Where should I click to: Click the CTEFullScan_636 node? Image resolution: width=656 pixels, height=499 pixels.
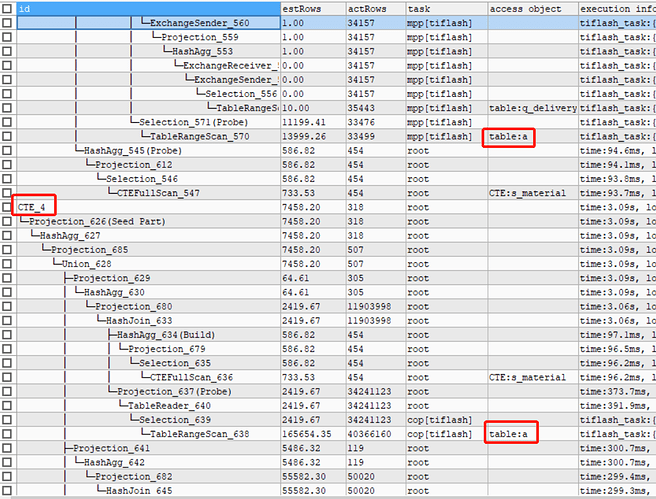coord(191,377)
